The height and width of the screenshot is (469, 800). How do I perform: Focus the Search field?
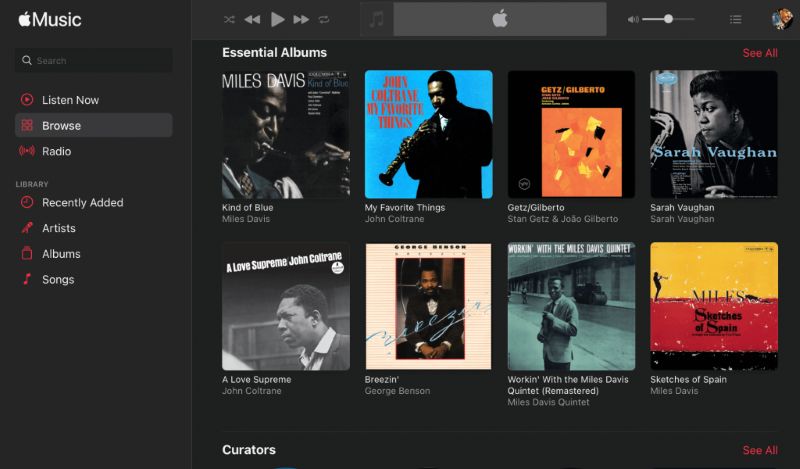tap(93, 60)
